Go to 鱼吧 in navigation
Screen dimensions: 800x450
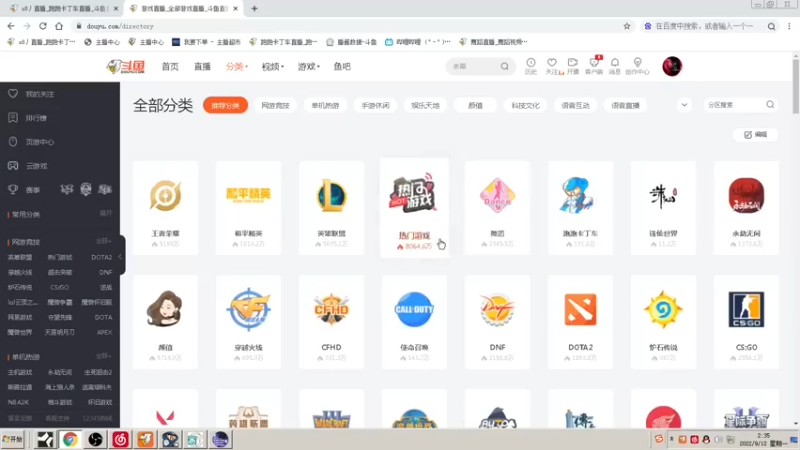342,66
